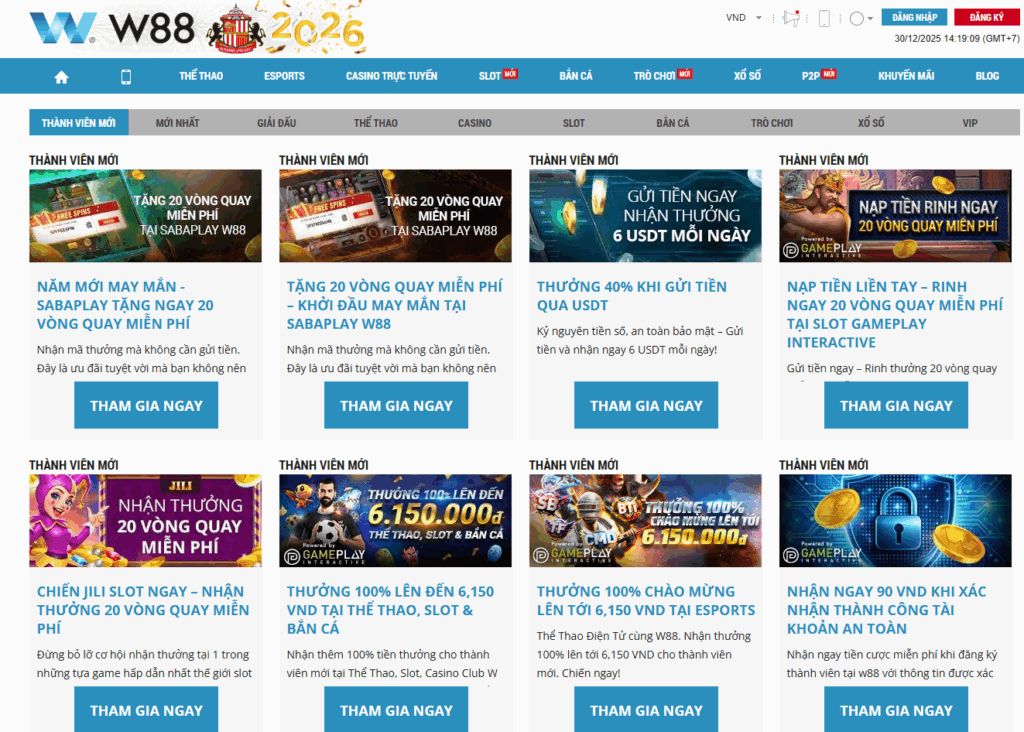Viewport: 1024px width, 732px height.
Task: Click the 2026 golden banner graphic
Action: [x=316, y=29]
